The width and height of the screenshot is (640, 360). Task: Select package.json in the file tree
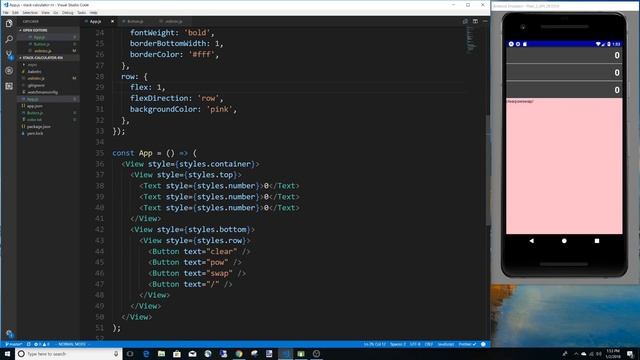coord(48,127)
